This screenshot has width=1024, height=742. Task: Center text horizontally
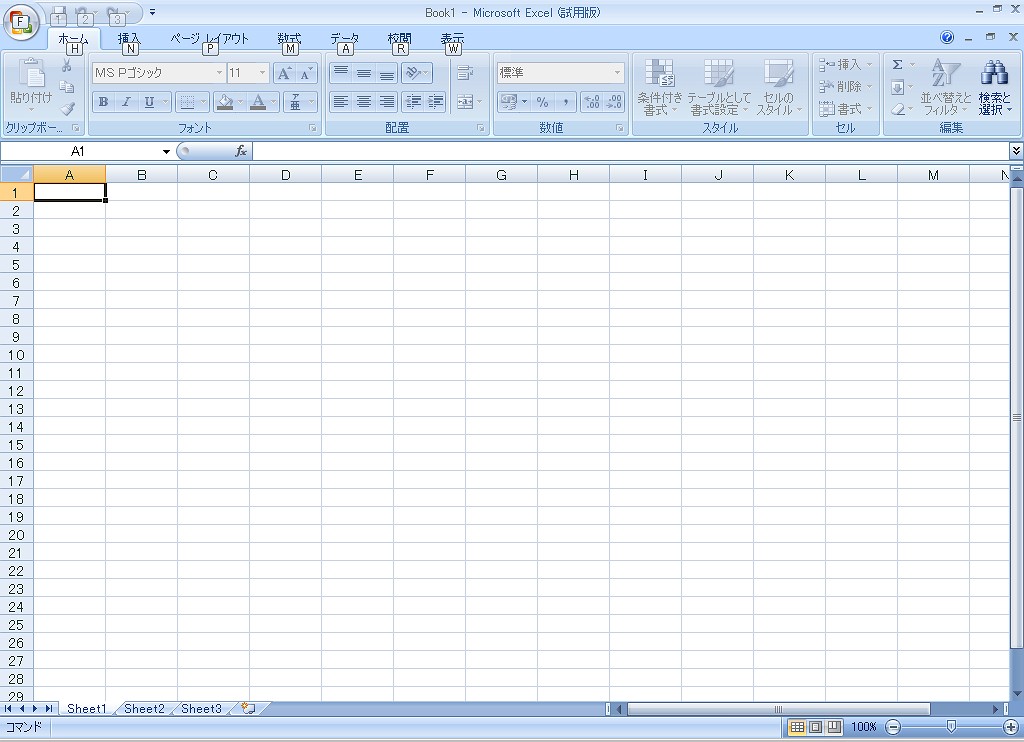[x=364, y=102]
